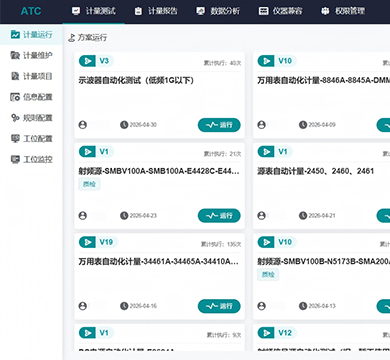Click the V3 version badge
The height and width of the screenshot is (360, 390).
click(104, 61)
